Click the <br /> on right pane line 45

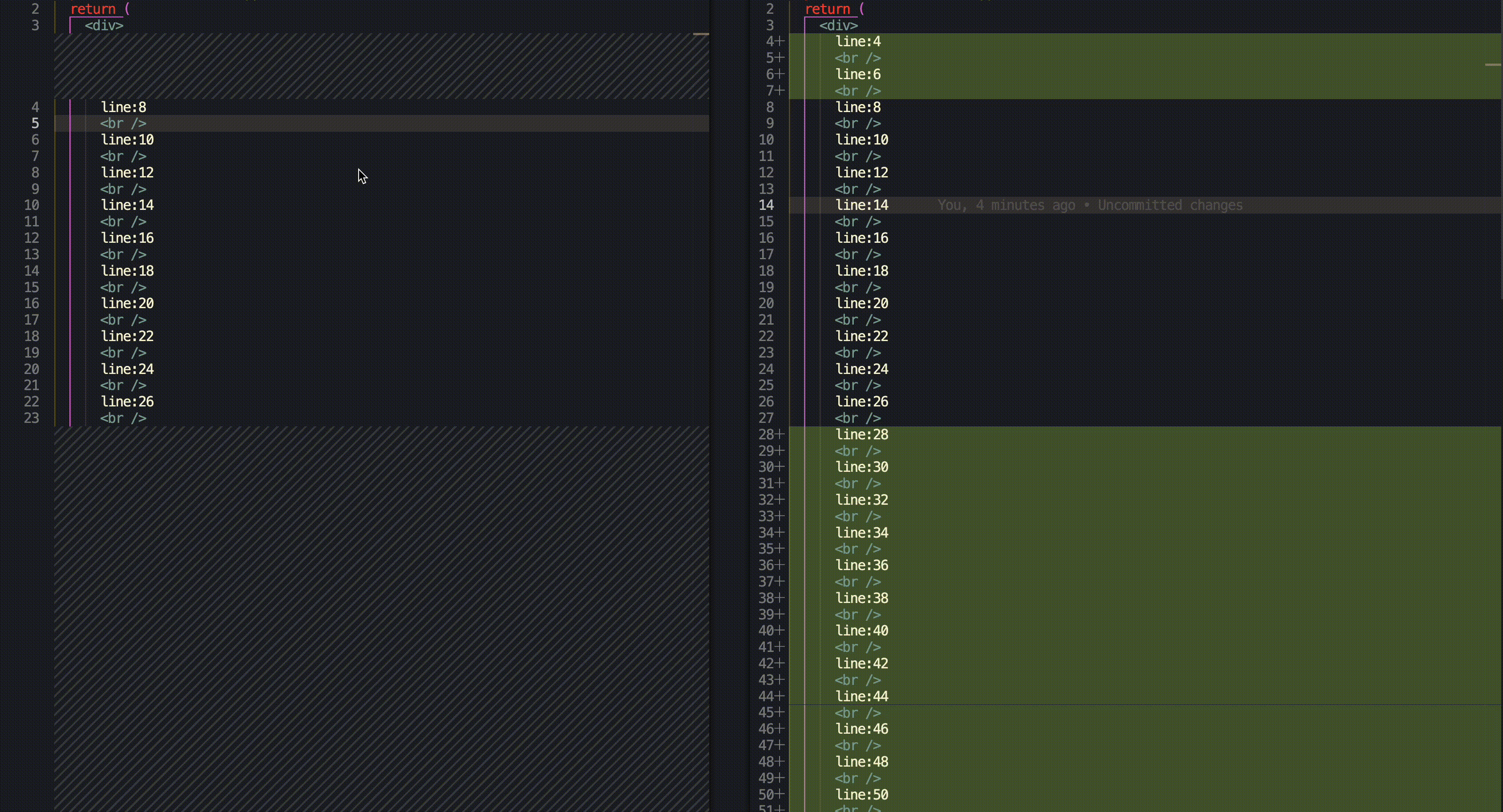tap(858, 713)
